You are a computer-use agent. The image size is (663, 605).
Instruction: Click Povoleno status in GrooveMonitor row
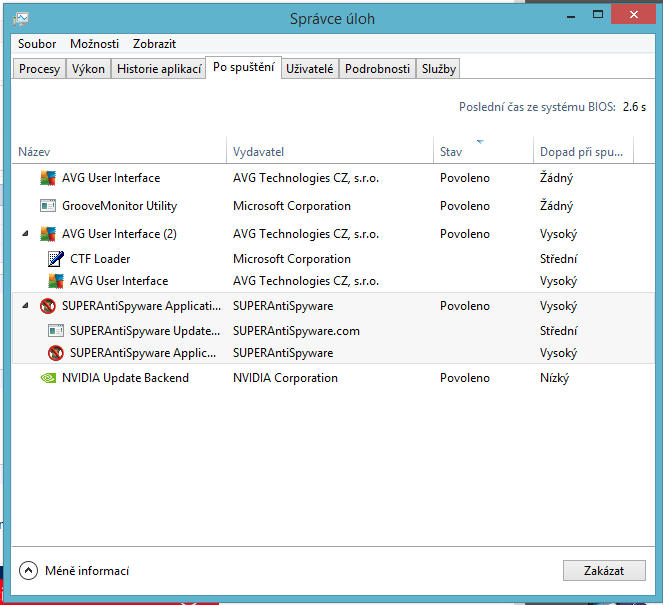465,206
